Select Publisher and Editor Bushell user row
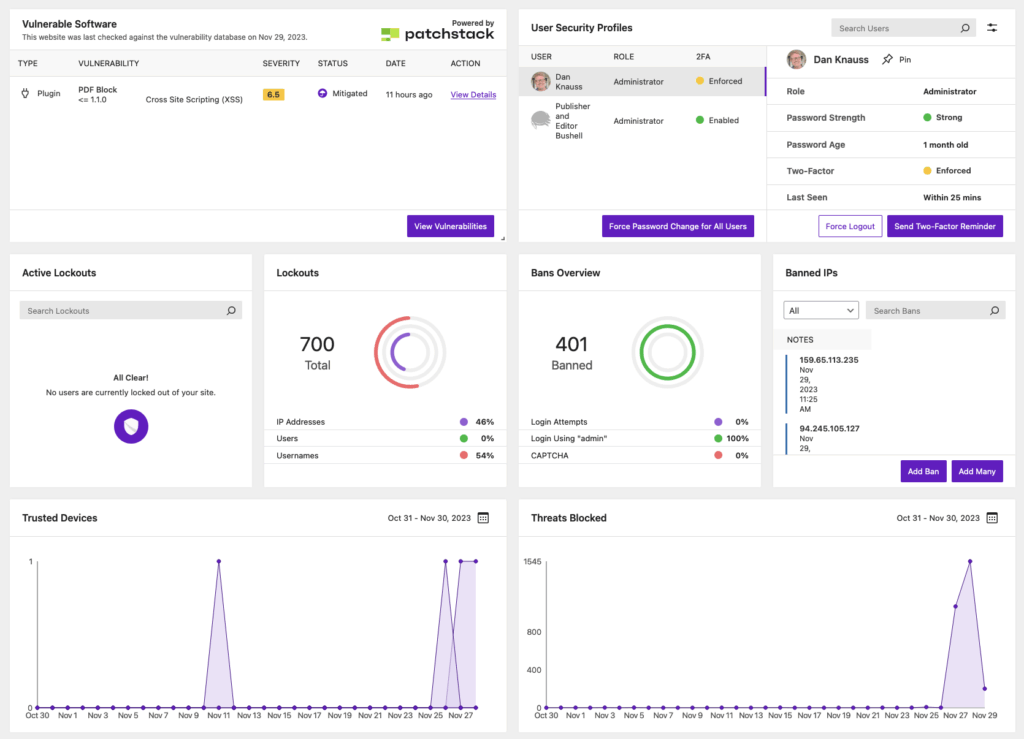Viewport: 1024px width, 739px height. (642, 121)
